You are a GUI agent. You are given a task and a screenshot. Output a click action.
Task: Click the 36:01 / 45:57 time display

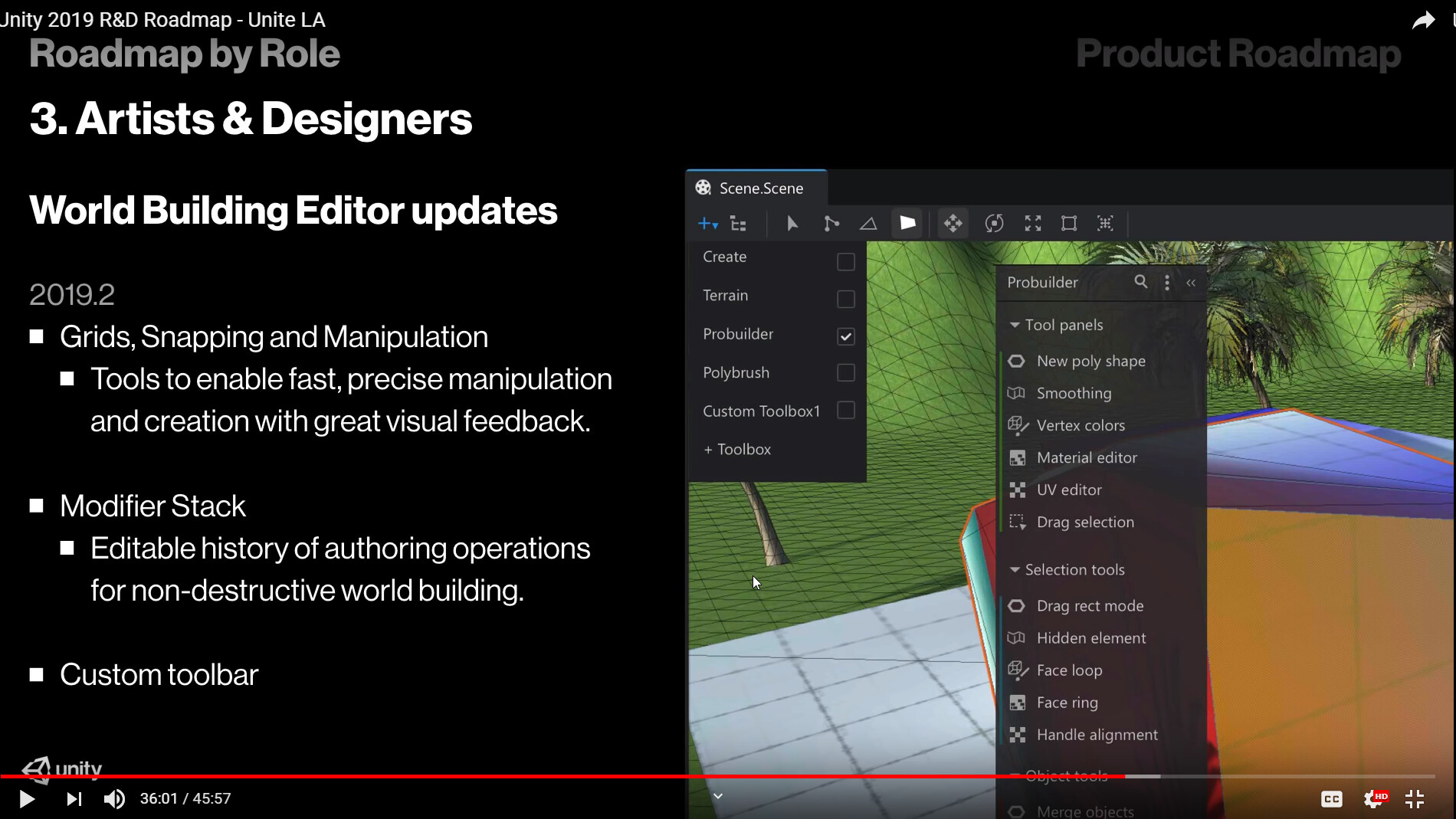185,798
